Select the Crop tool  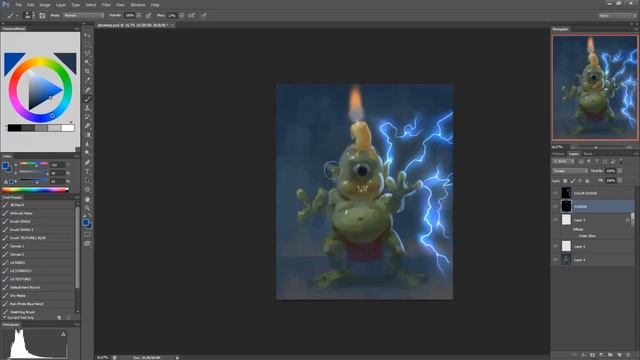point(87,71)
